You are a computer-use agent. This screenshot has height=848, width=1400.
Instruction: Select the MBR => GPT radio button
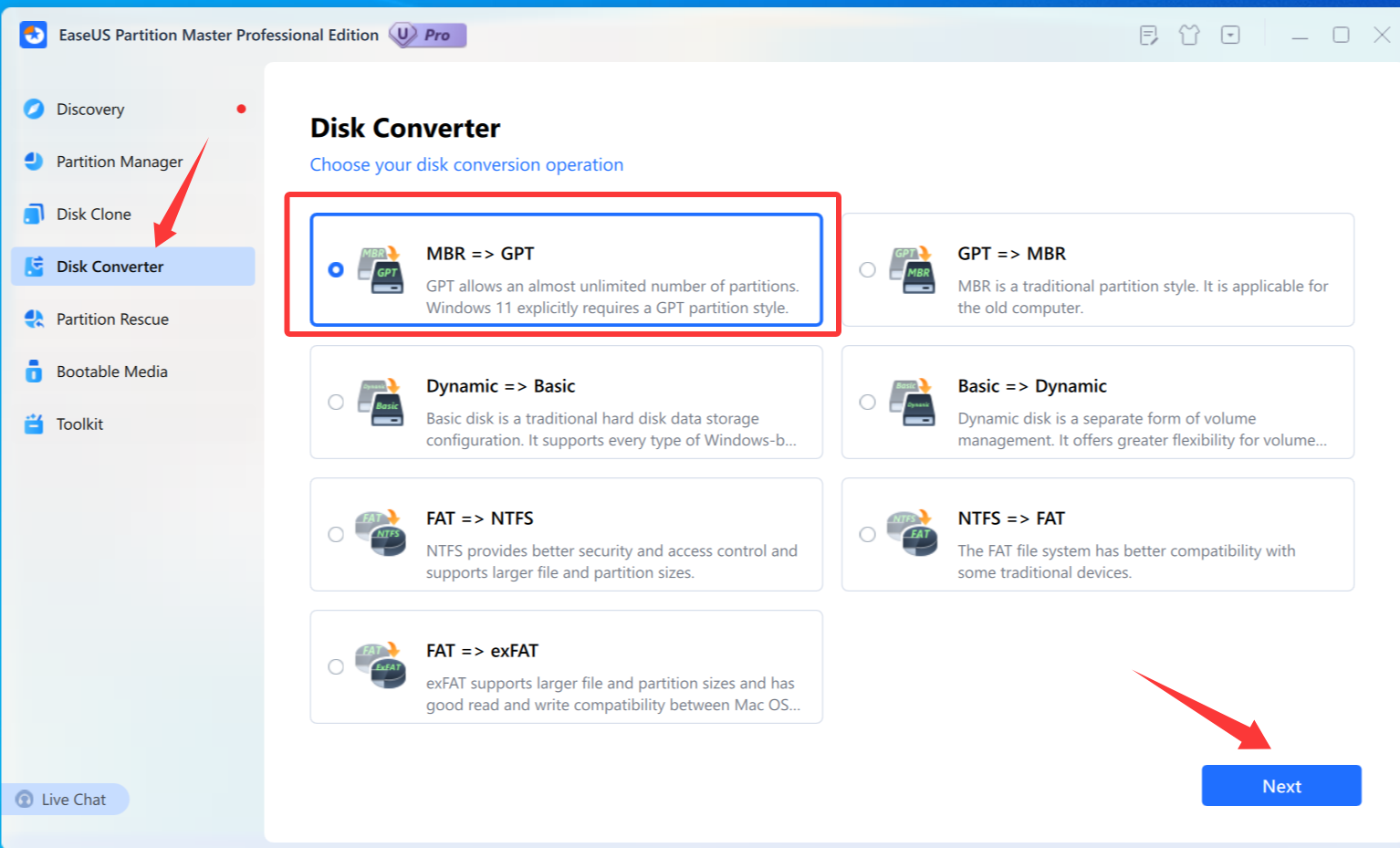click(336, 270)
